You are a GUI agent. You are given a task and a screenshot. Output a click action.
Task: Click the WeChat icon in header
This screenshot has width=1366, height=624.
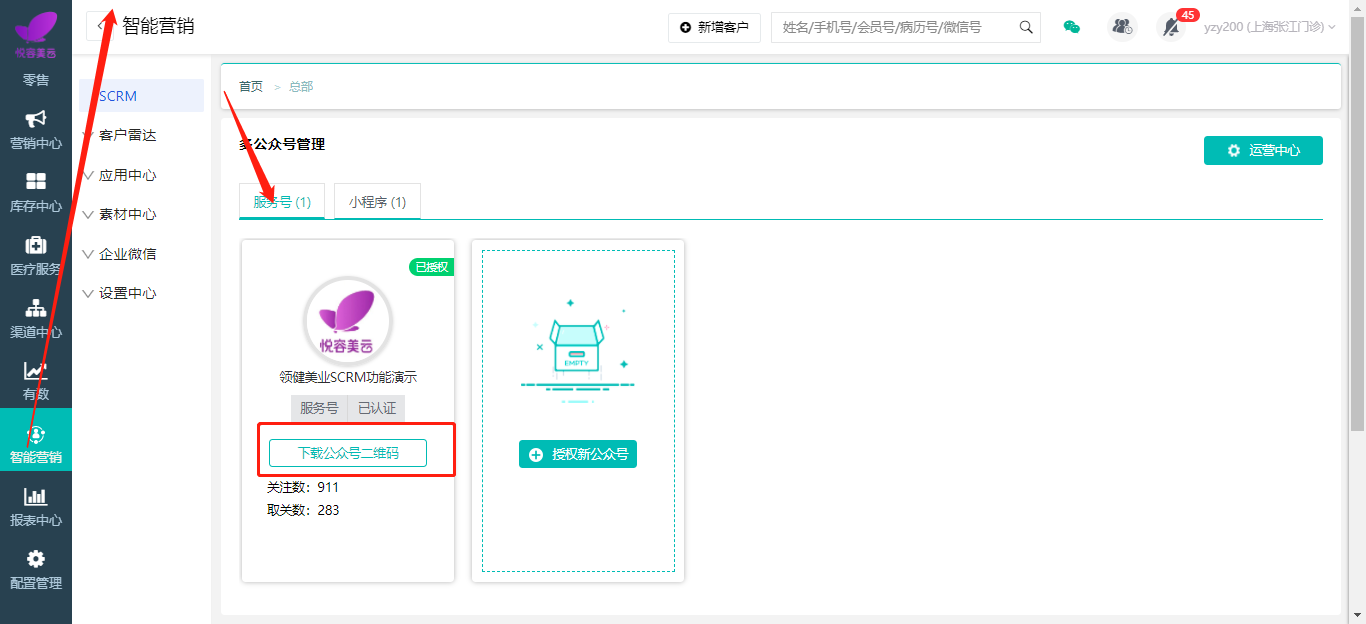pos(1071,27)
